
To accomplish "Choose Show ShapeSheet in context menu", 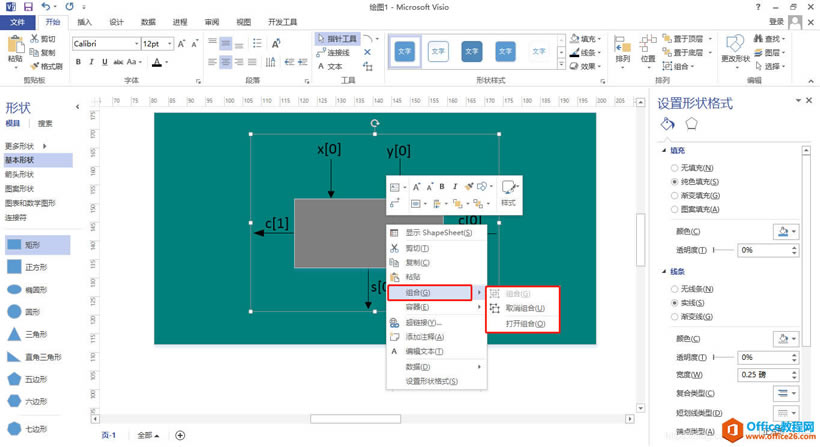I will coord(437,233).
